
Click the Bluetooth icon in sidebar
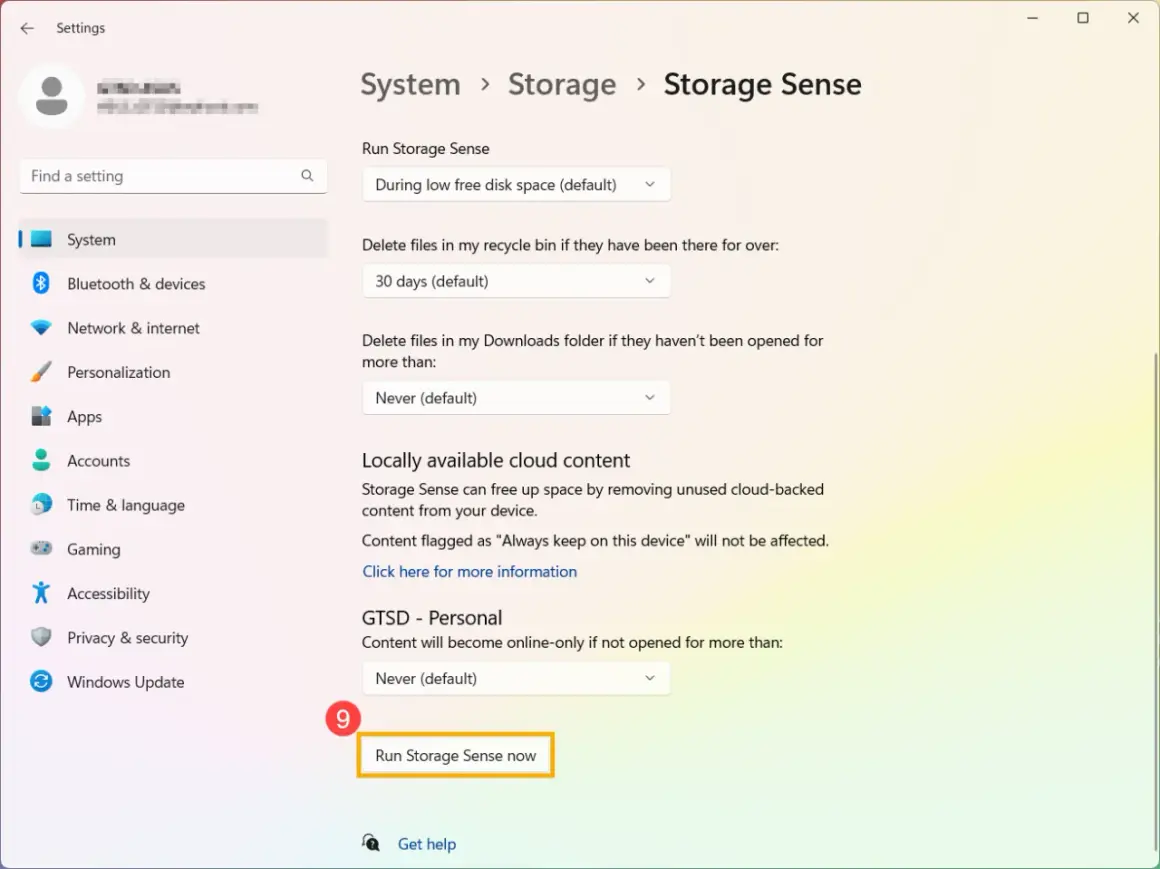(x=41, y=283)
